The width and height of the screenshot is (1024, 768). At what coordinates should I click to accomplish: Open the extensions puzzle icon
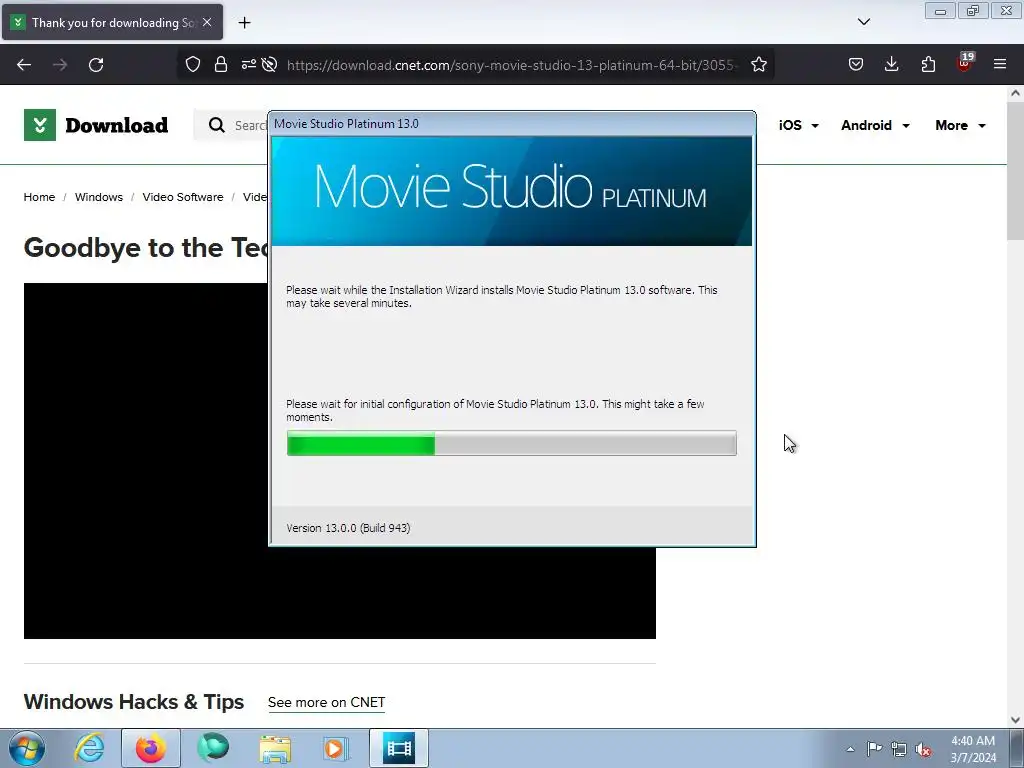(x=928, y=64)
